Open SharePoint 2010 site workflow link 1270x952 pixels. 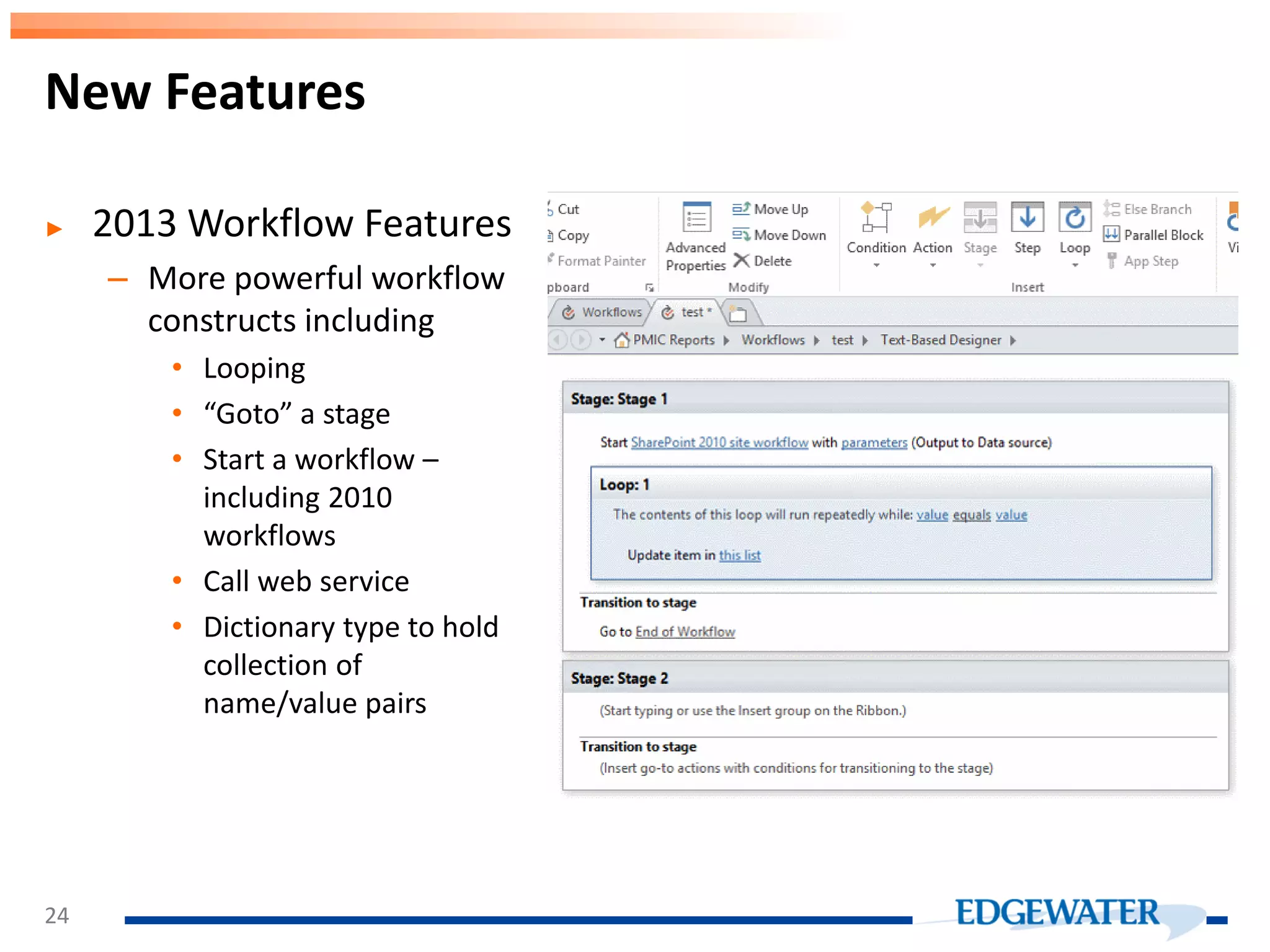(x=719, y=443)
